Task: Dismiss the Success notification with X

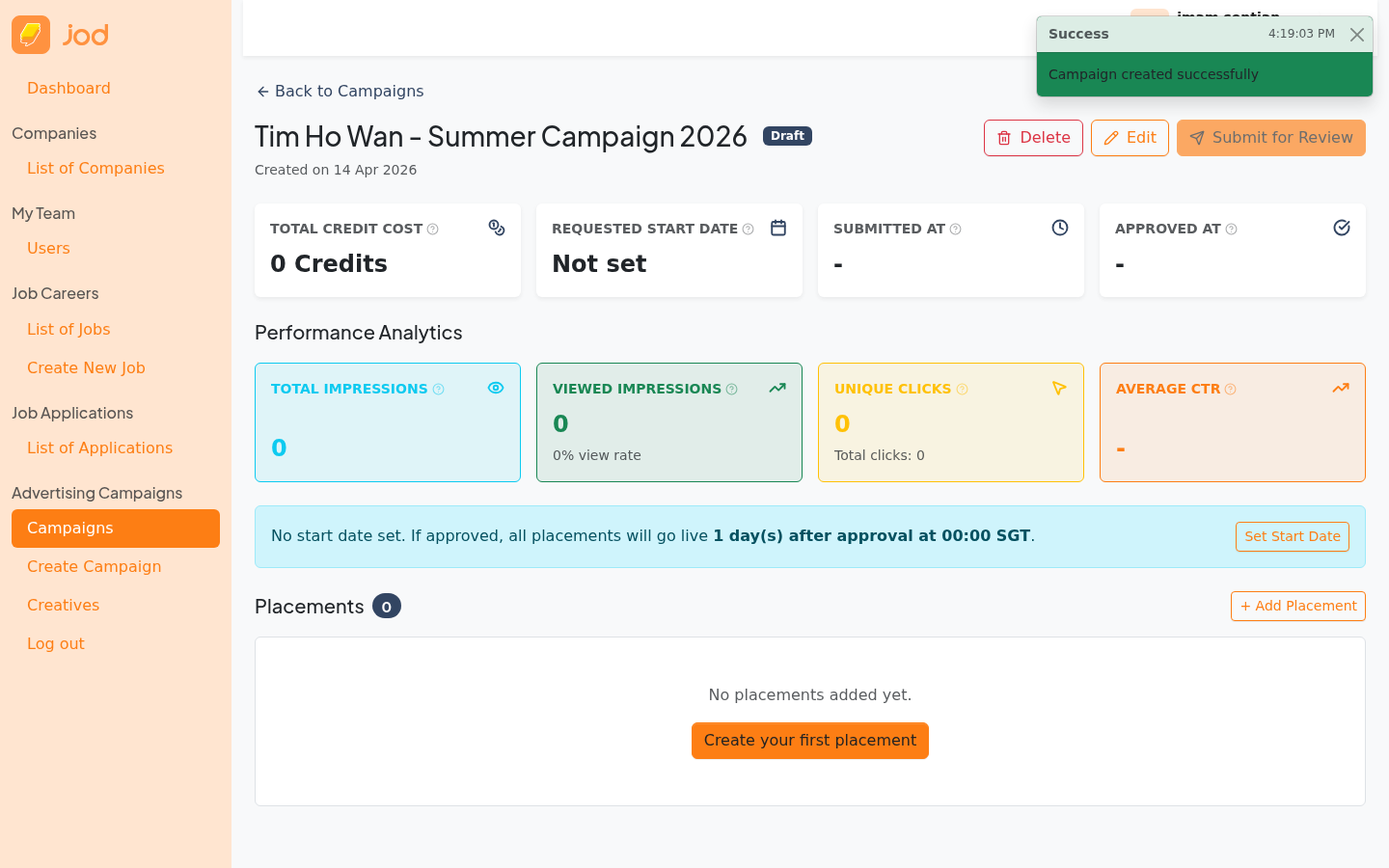Action: [1357, 35]
